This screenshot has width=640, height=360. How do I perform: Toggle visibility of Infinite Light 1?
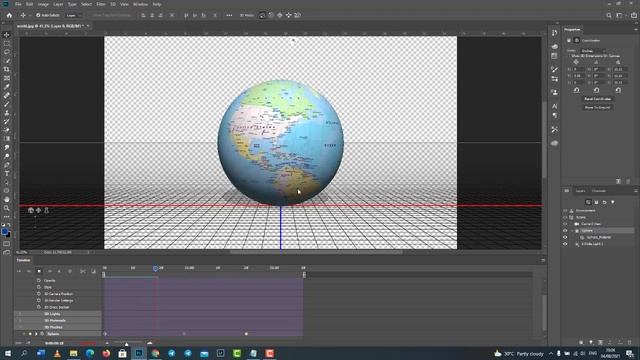point(565,244)
